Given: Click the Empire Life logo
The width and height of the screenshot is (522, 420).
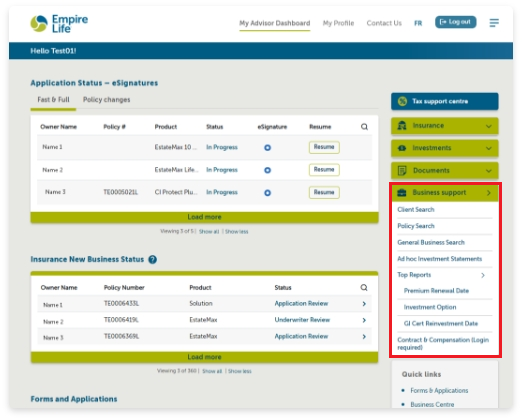Looking at the screenshot, I should (59, 24).
